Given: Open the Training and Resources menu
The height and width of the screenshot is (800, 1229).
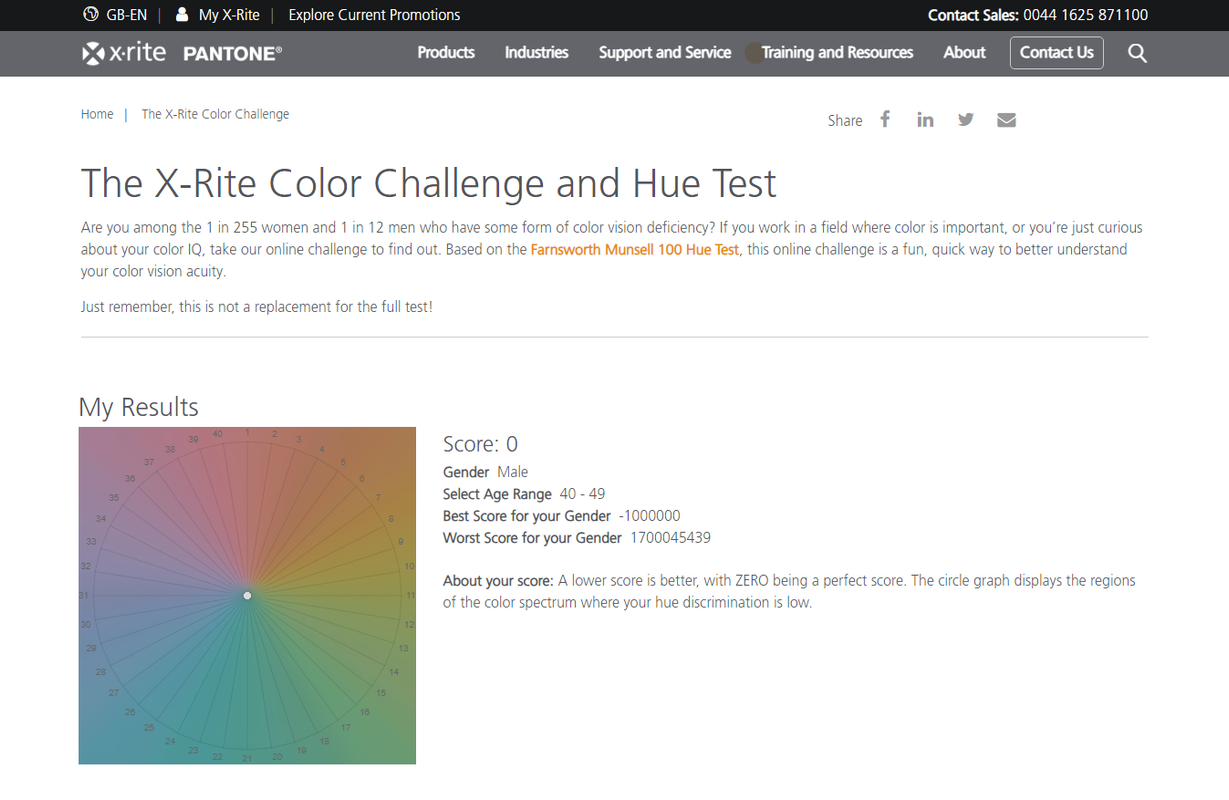Looking at the screenshot, I should tap(837, 53).
